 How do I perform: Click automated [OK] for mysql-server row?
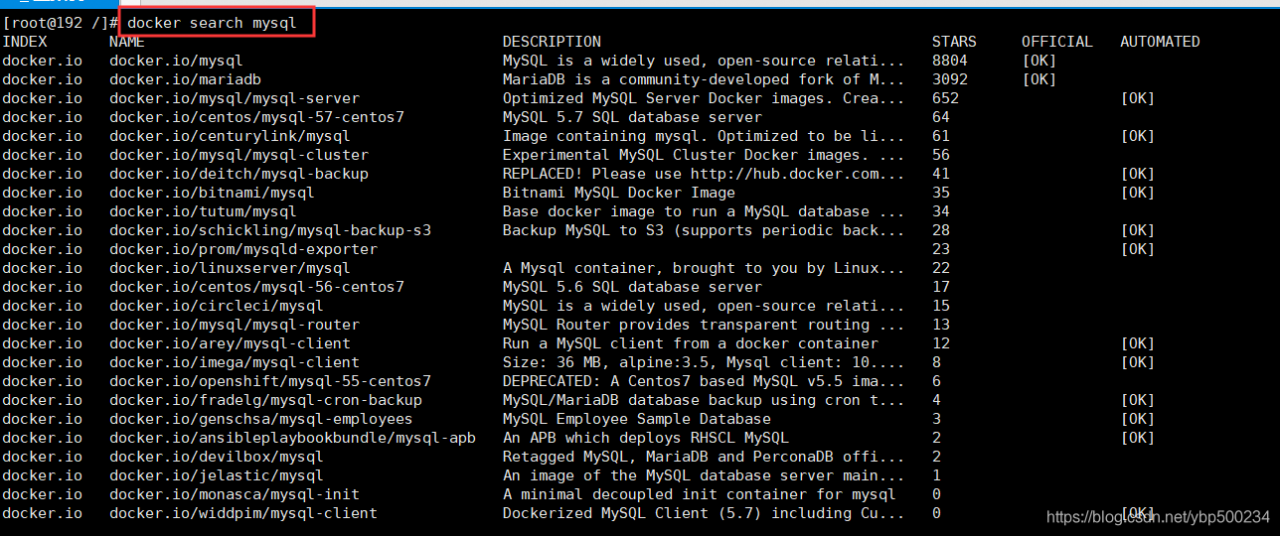click(1138, 99)
